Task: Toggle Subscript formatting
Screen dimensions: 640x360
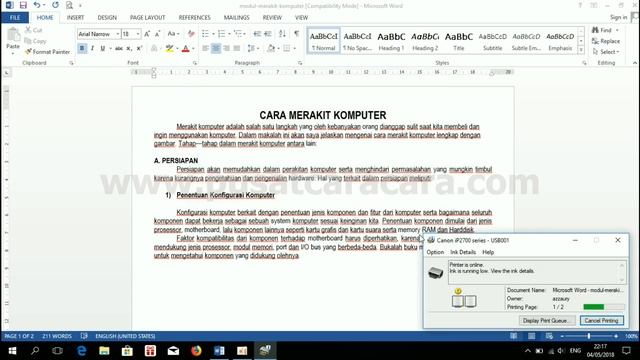Action: click(129, 48)
